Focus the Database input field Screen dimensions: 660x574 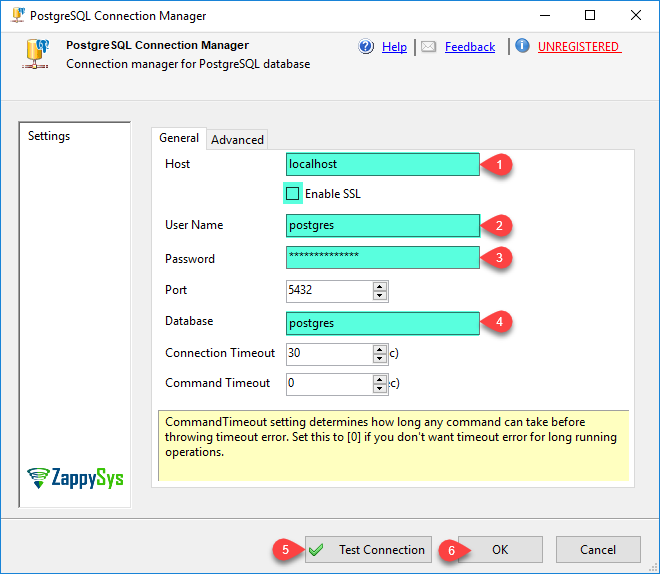(383, 323)
